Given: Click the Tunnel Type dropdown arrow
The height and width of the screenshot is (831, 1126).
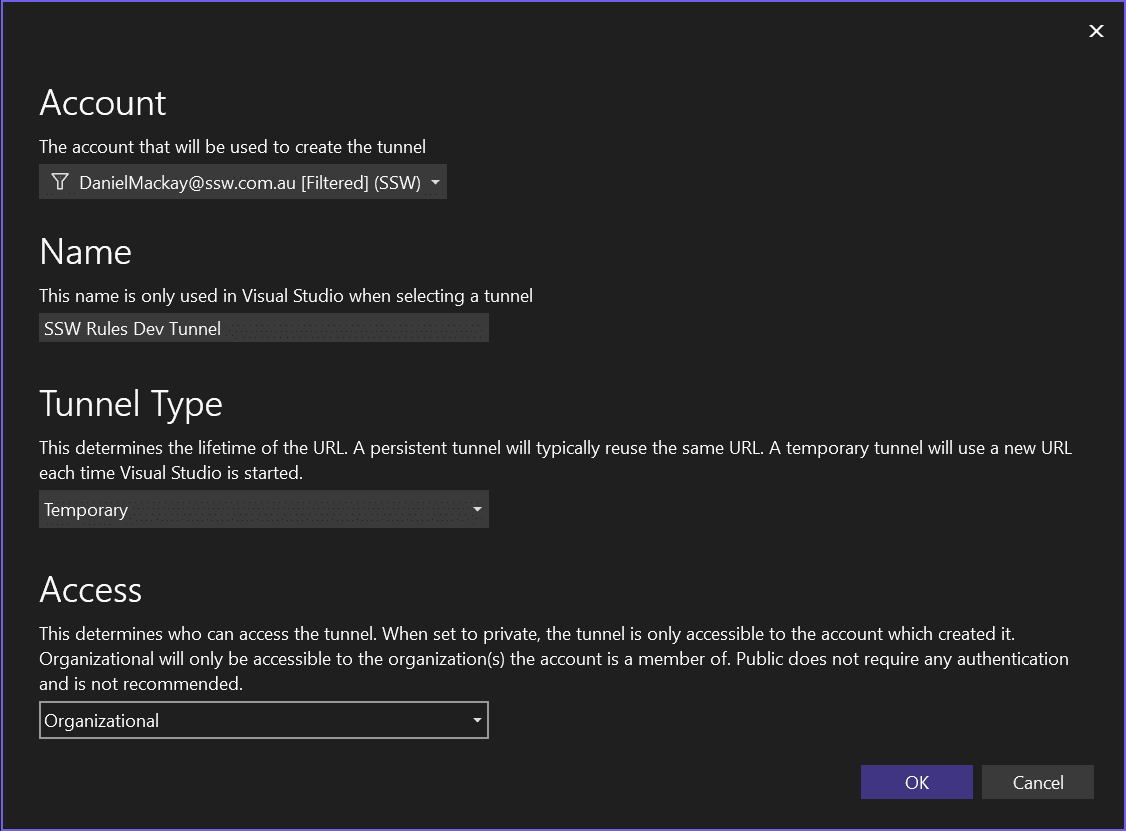Looking at the screenshot, I should coord(477,509).
